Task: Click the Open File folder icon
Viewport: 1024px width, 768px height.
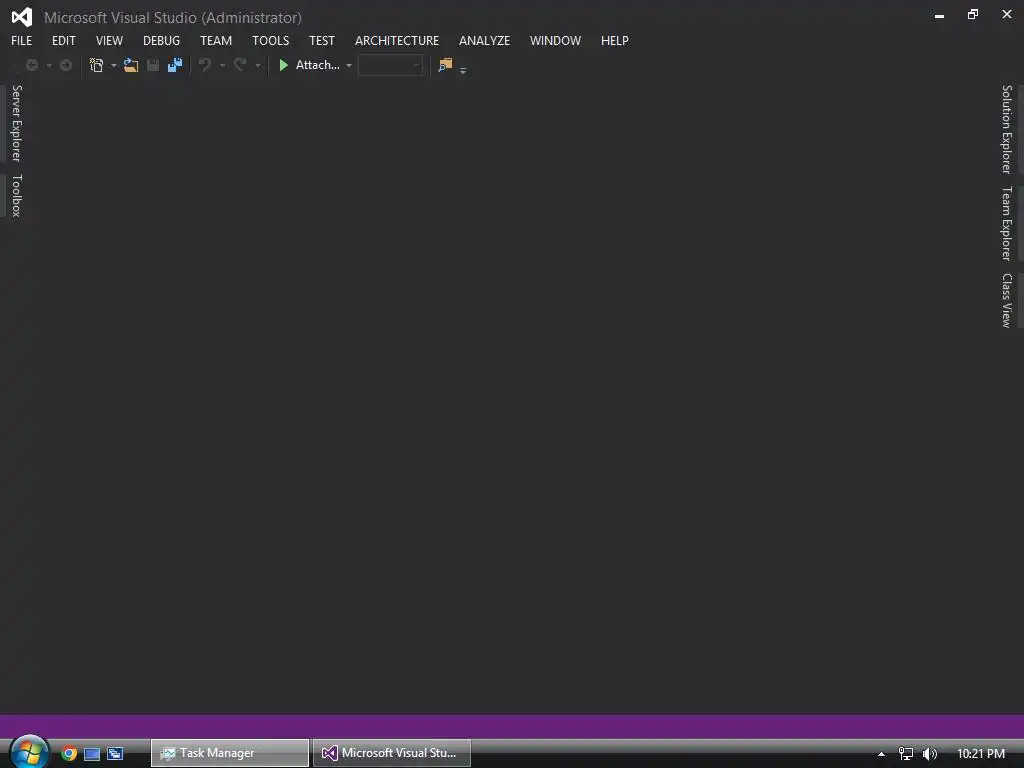Action: [x=131, y=65]
